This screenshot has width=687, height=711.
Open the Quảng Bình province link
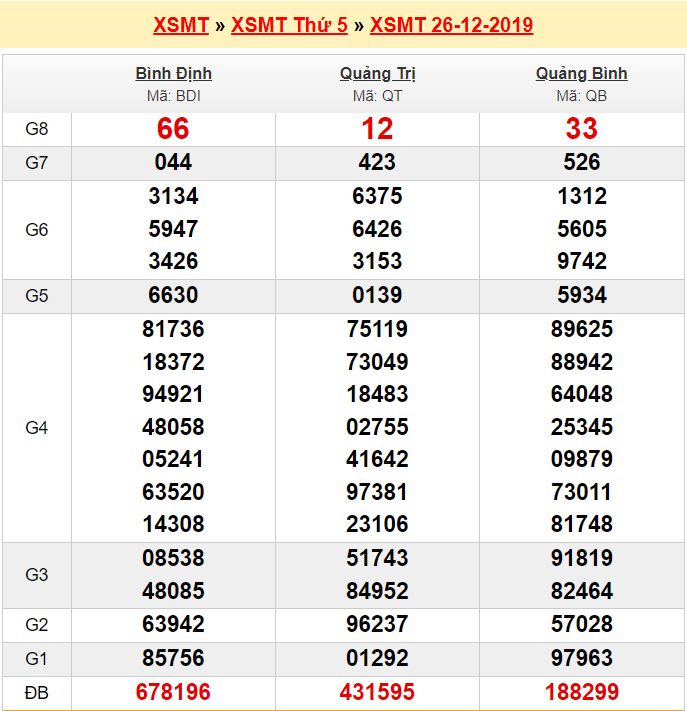click(x=581, y=74)
